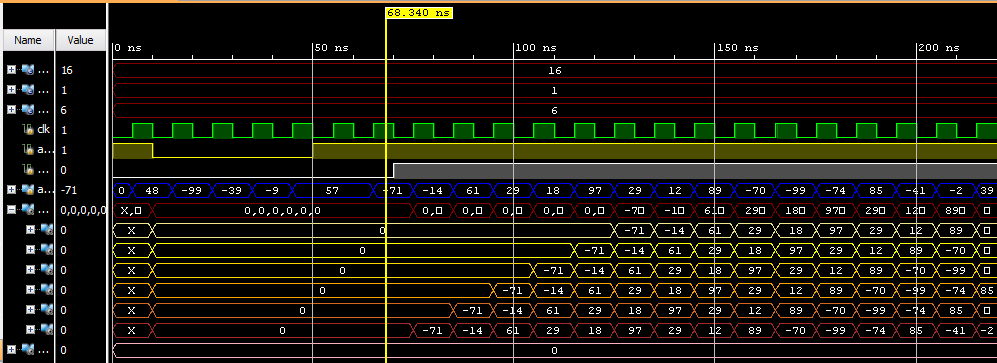The width and height of the screenshot is (997, 363).
Task: Click the array icon of the 0,0,0,0,0 row
Action: tap(27, 209)
